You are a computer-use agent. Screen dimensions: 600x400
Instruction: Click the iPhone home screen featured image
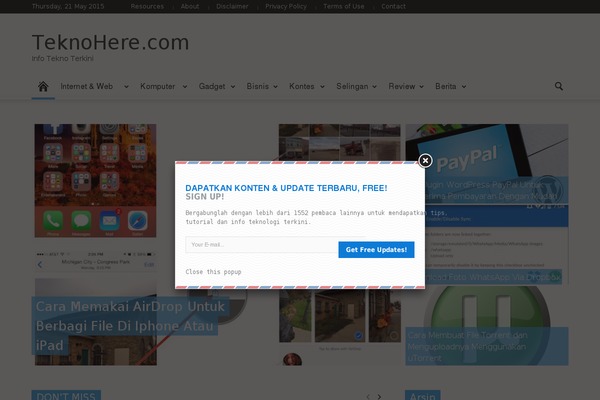click(x=95, y=181)
